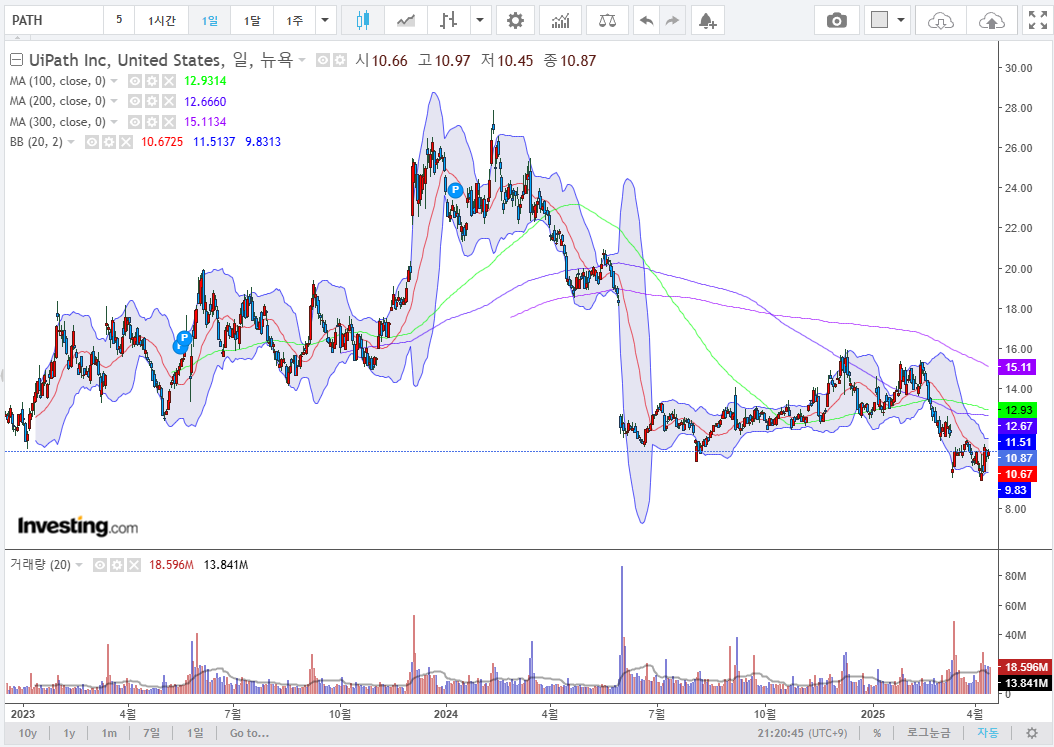Expand UiPath symbol title dropdown arrow
This screenshot has height=747, width=1054.
[x=302, y=61]
